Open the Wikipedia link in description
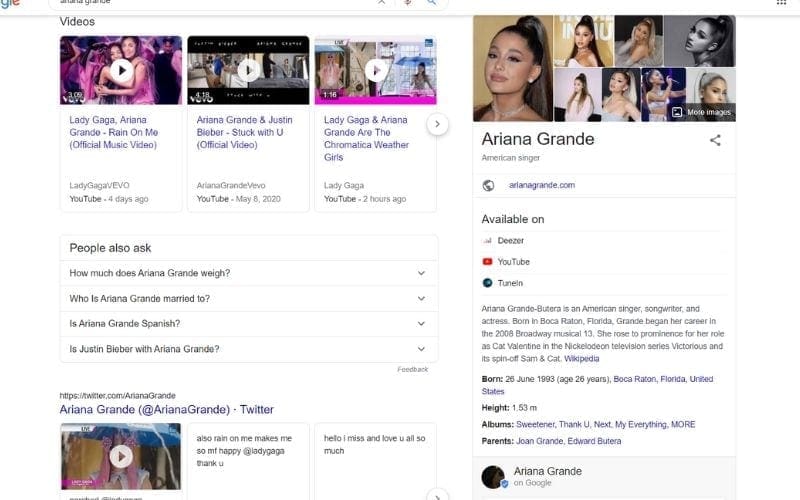The width and height of the screenshot is (800, 500). 582,359
